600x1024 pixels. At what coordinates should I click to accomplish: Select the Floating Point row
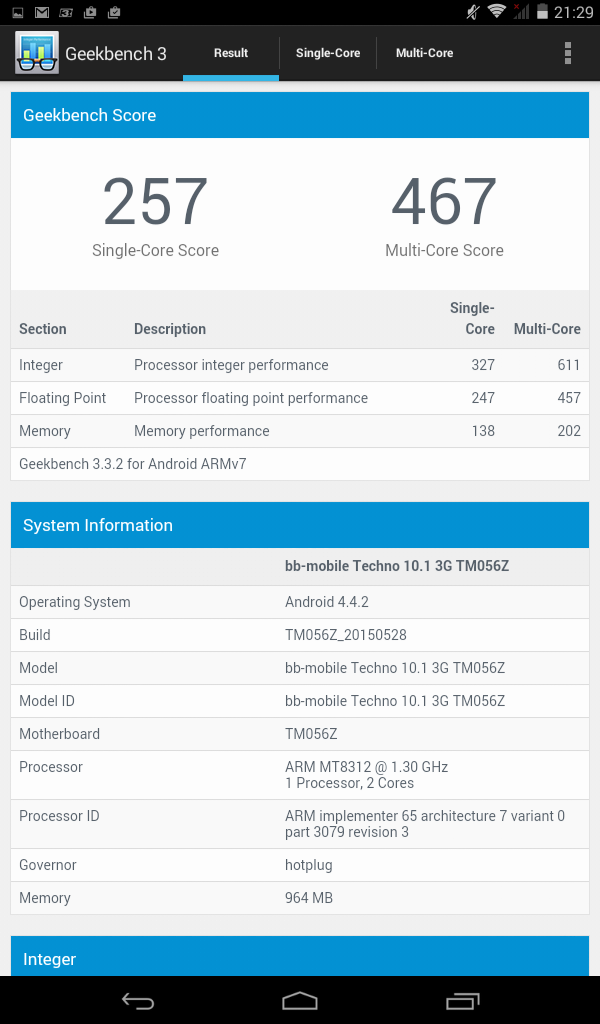pyautogui.click(x=300, y=398)
